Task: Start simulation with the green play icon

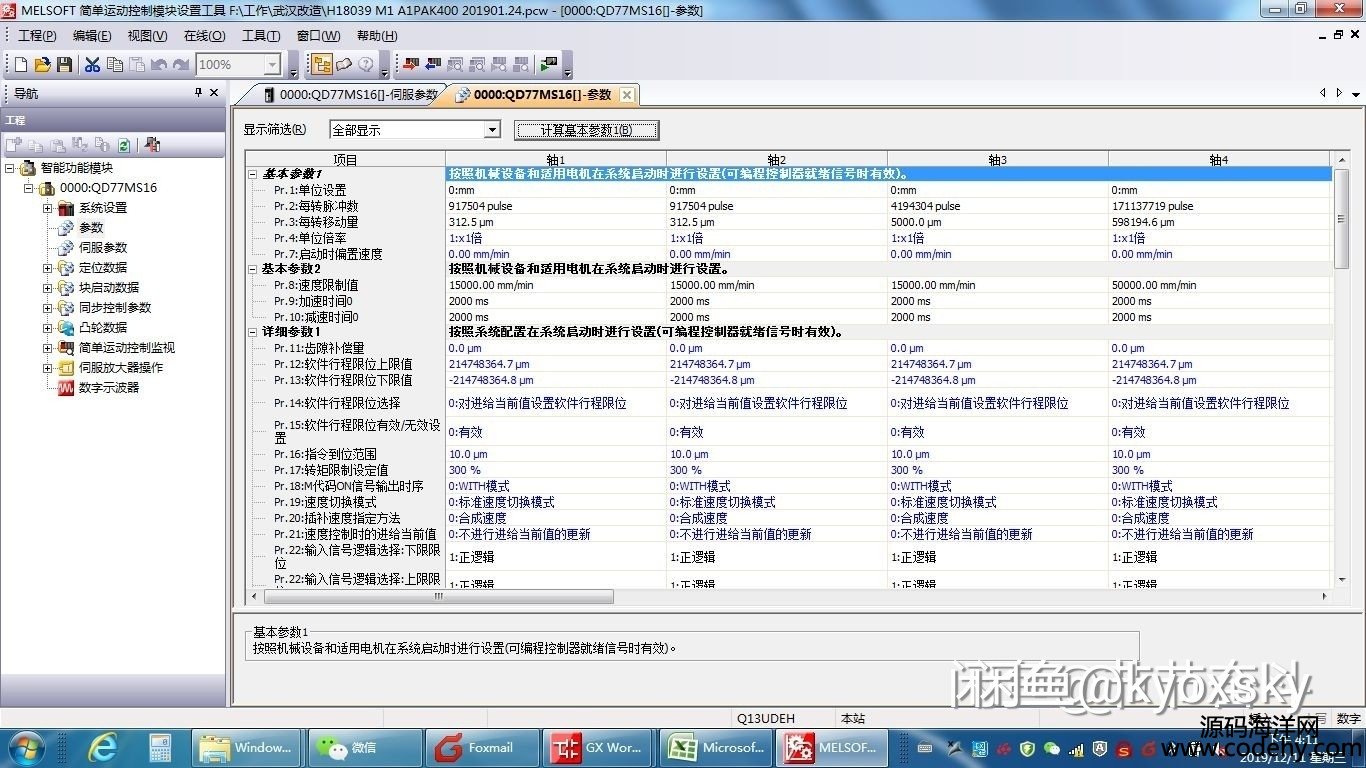Action: [x=548, y=64]
